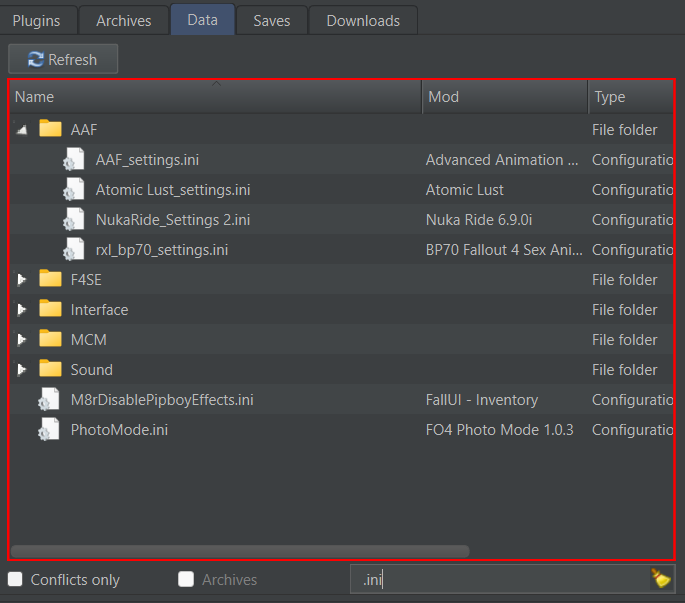Click the F4SE folder name

click(x=86, y=280)
